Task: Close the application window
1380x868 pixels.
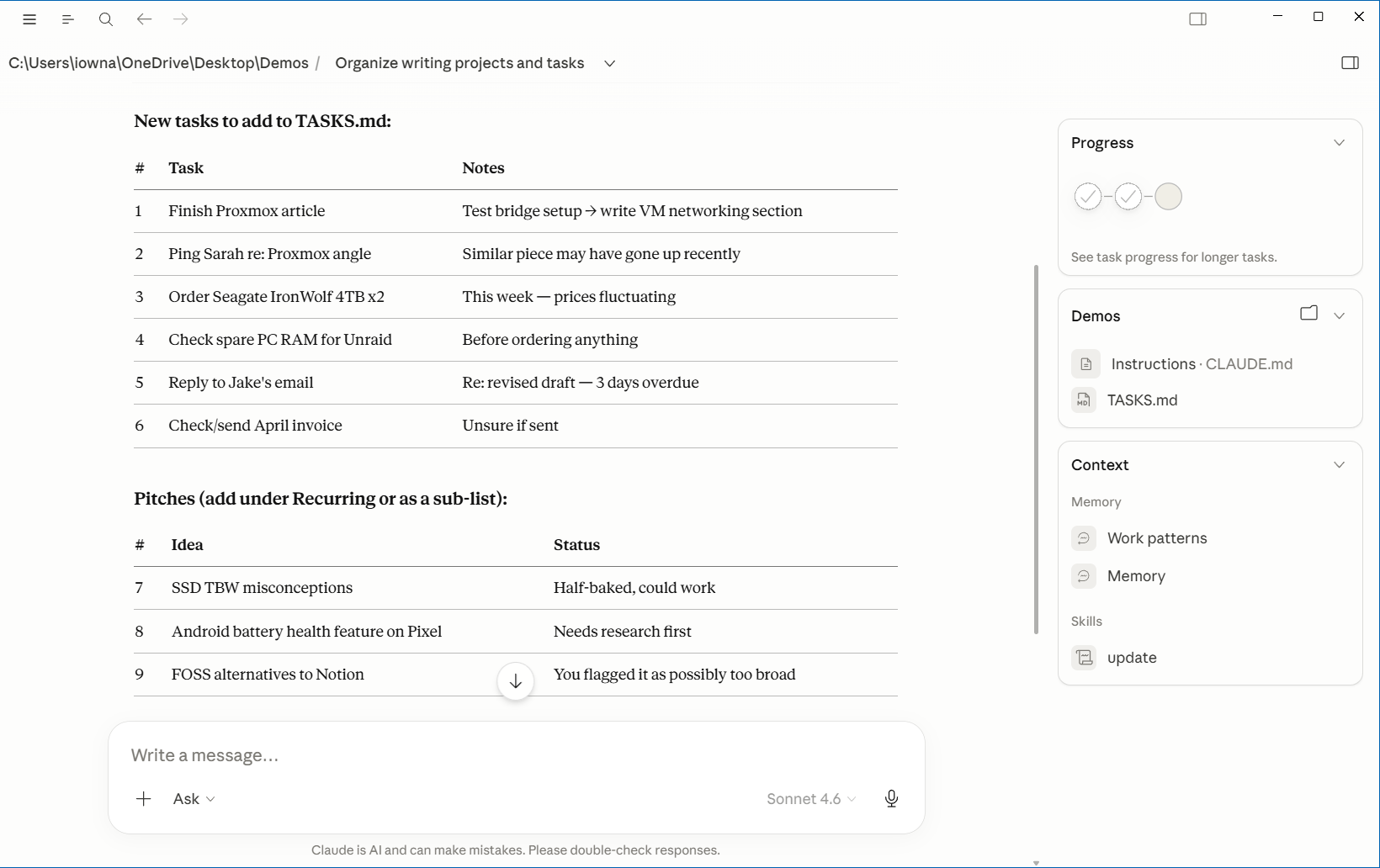Action: 1359,16
